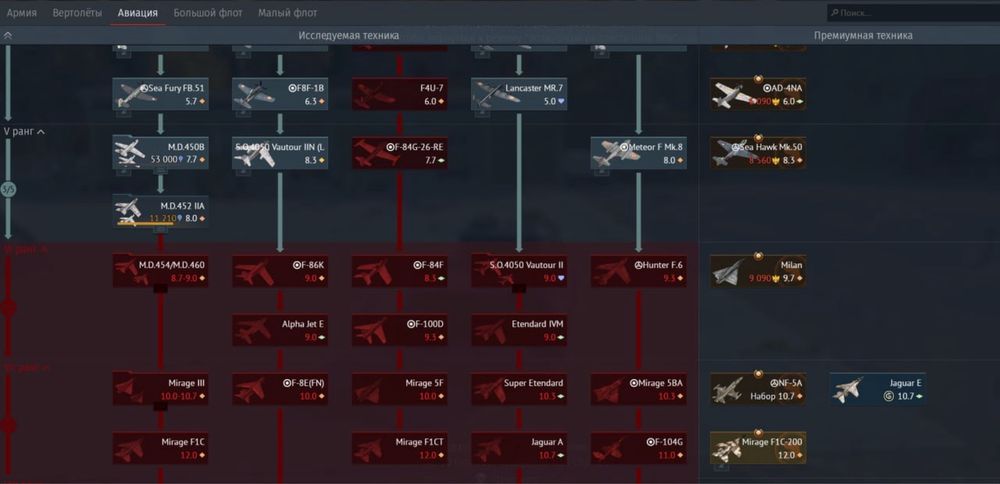Image resolution: width=1000 pixels, height=484 pixels.
Task: Expand the Mirage III group tab
Action: pos(161,406)
